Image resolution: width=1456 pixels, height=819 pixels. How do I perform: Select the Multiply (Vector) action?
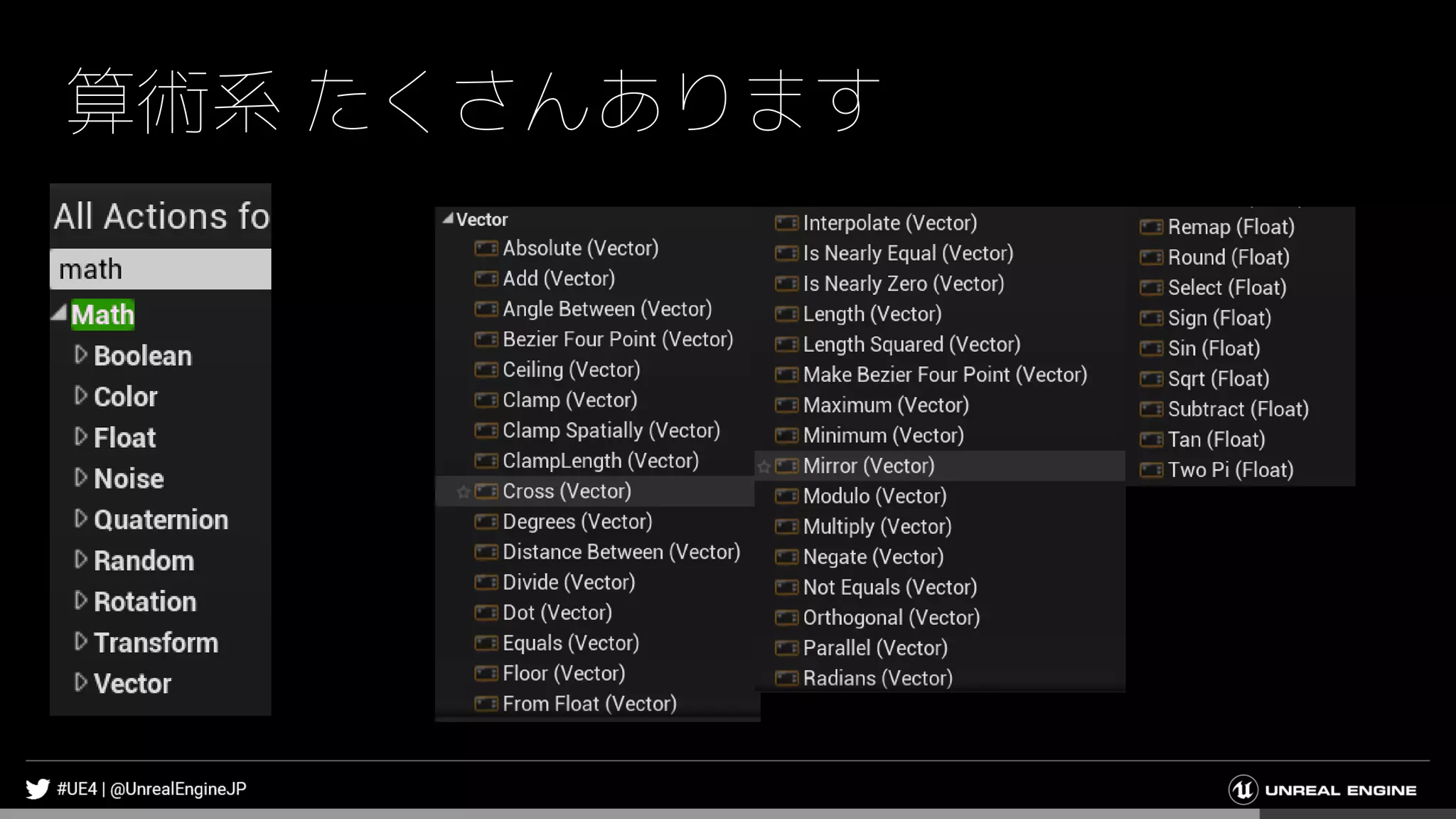coord(877,527)
